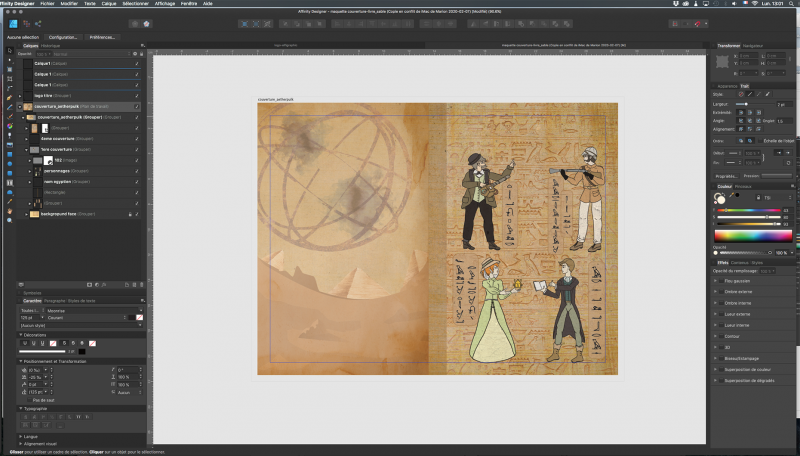
Task: Select the Crop tool in left toolbar
Action: [x=10, y=79]
